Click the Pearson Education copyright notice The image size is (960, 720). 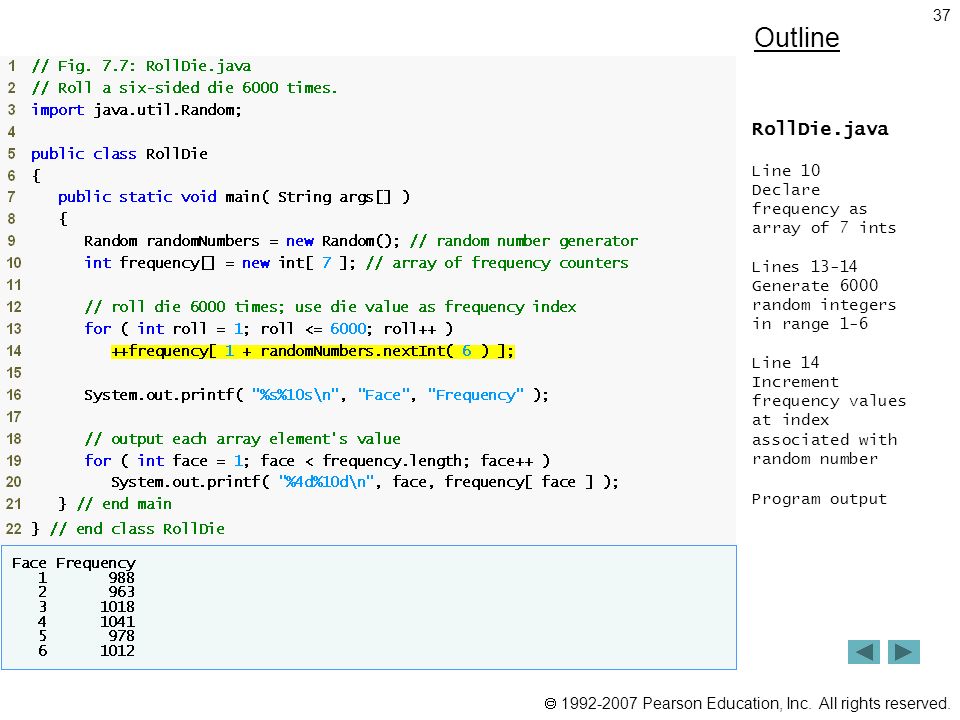(x=747, y=703)
